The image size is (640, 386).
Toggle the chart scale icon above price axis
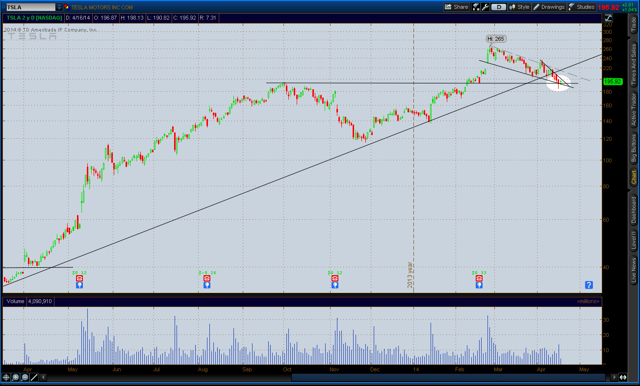(x=608, y=18)
